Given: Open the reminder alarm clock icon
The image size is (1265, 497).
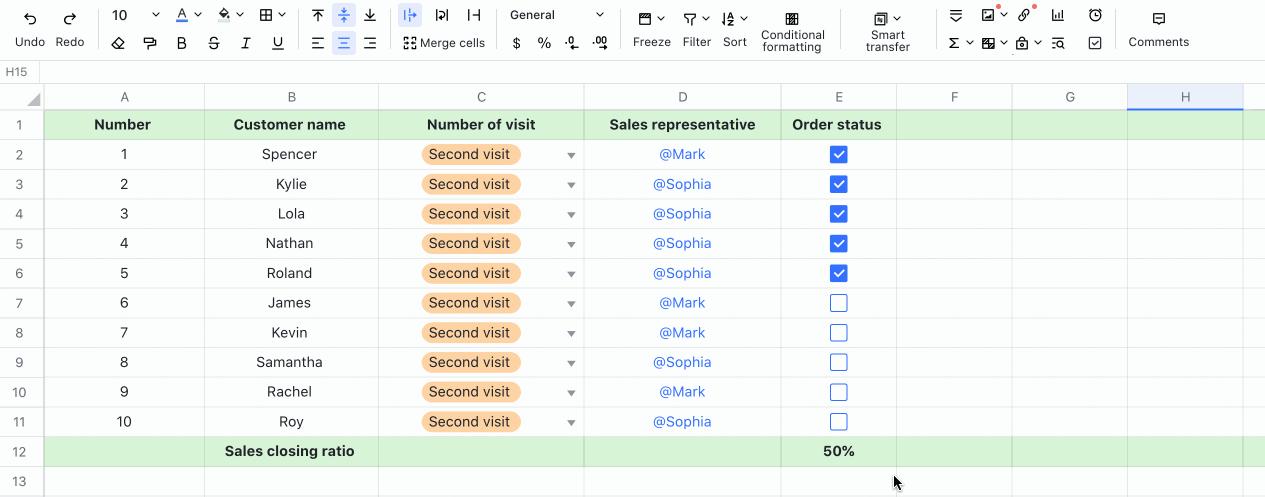Looking at the screenshot, I should pos(1095,15).
